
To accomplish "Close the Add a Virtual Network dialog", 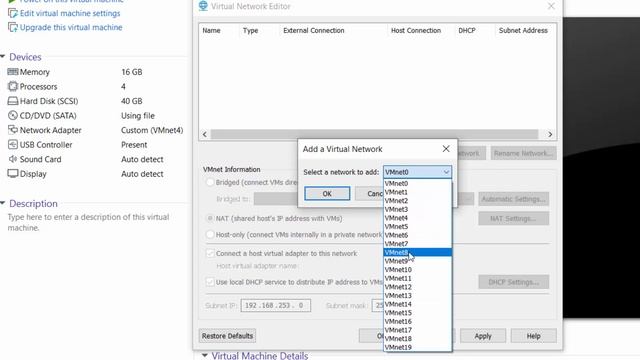I will coord(446,149).
